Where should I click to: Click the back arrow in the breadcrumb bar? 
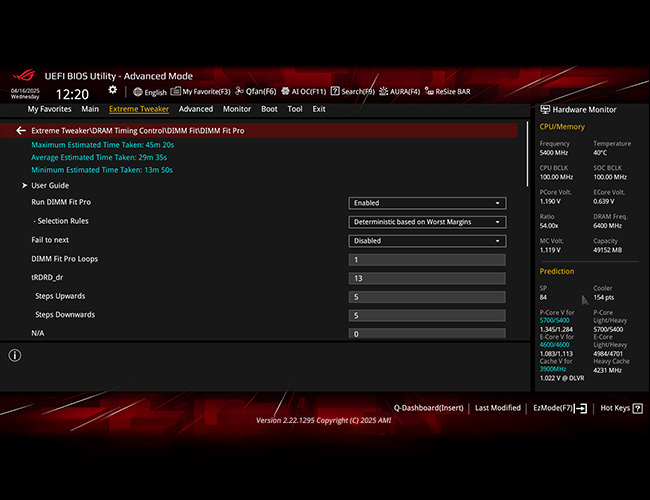21,131
